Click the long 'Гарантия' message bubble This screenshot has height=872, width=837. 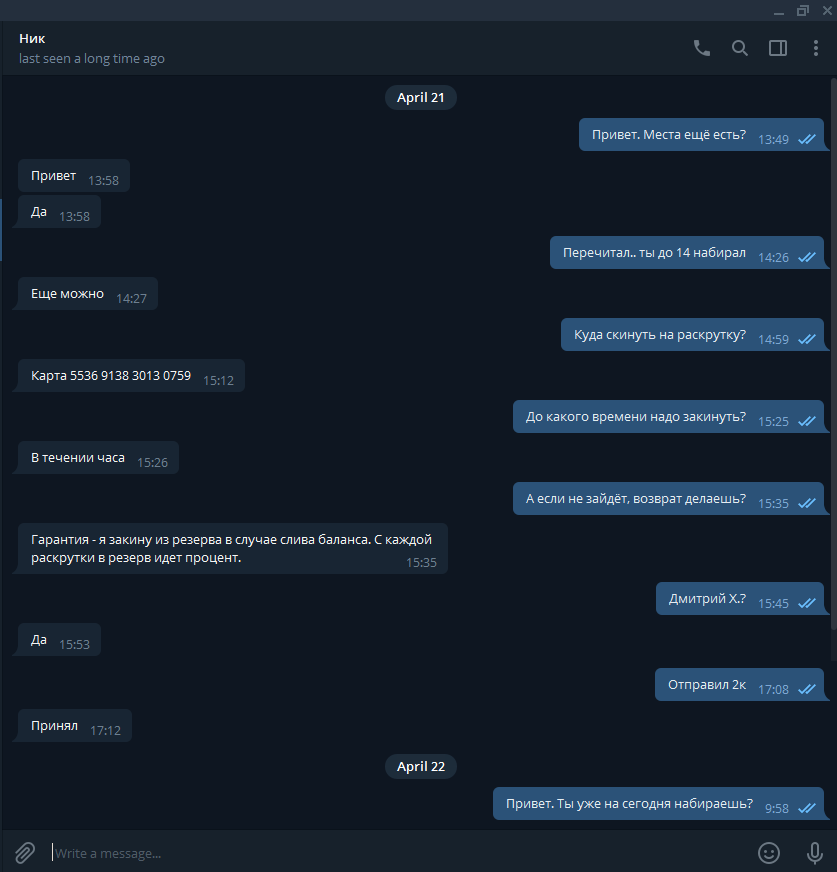232,548
